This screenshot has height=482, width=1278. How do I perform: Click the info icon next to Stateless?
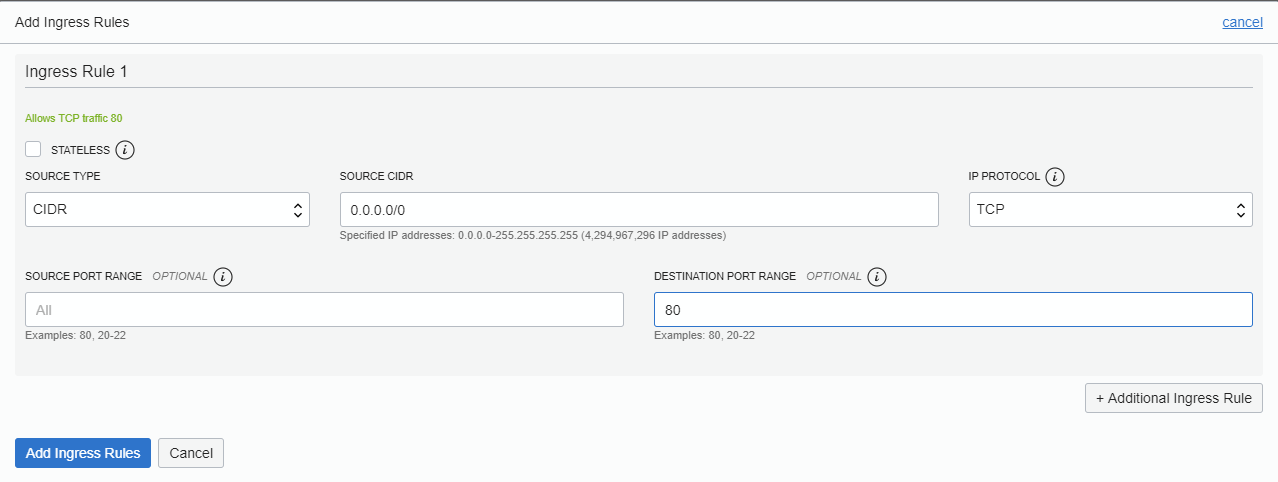125,150
